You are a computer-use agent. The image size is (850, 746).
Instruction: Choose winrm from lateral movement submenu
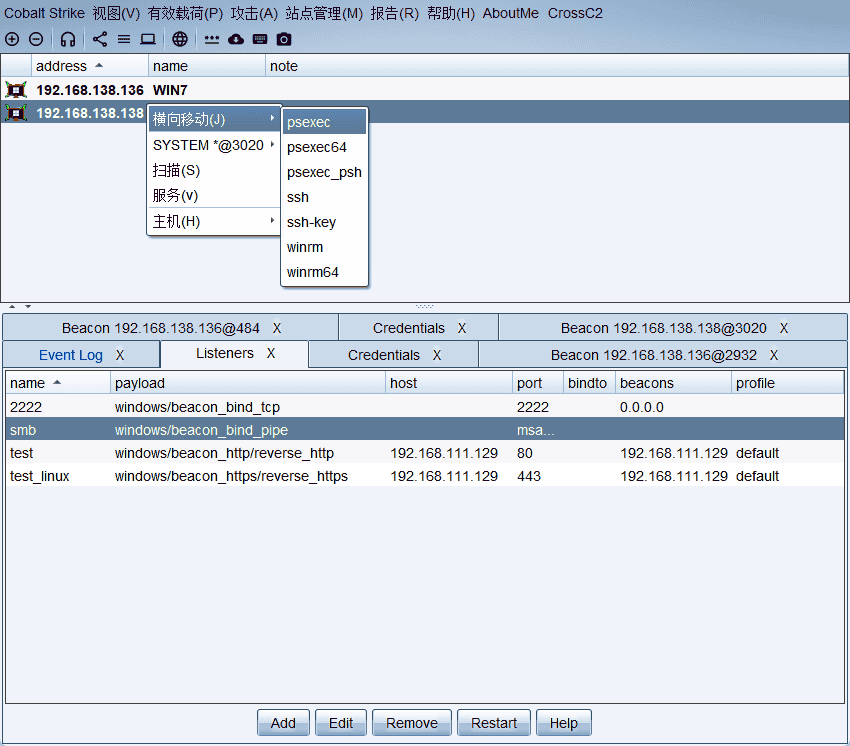pos(304,247)
